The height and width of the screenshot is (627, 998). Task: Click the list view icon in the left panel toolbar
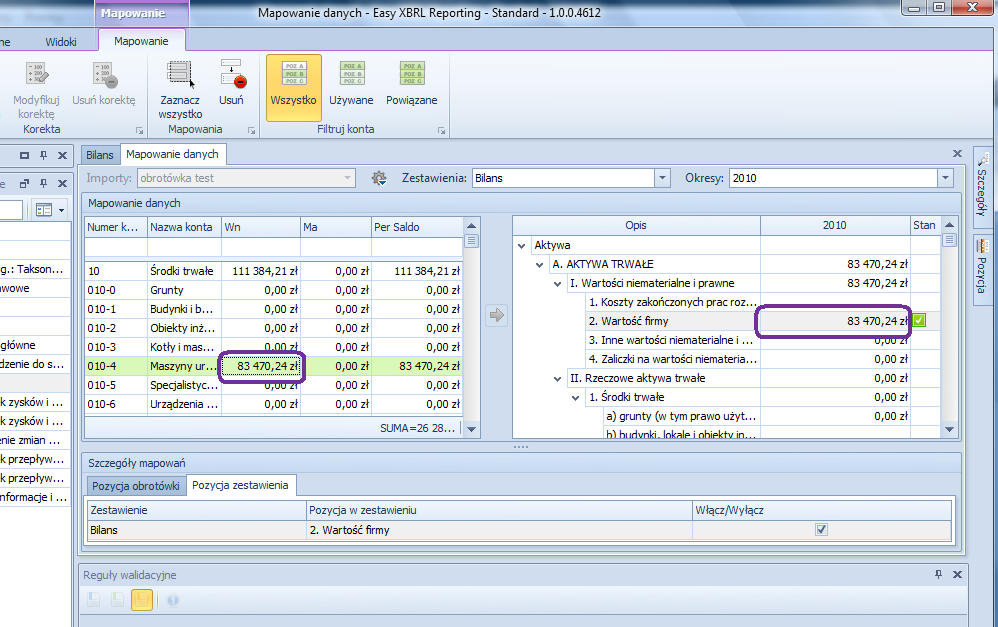click(x=43, y=209)
